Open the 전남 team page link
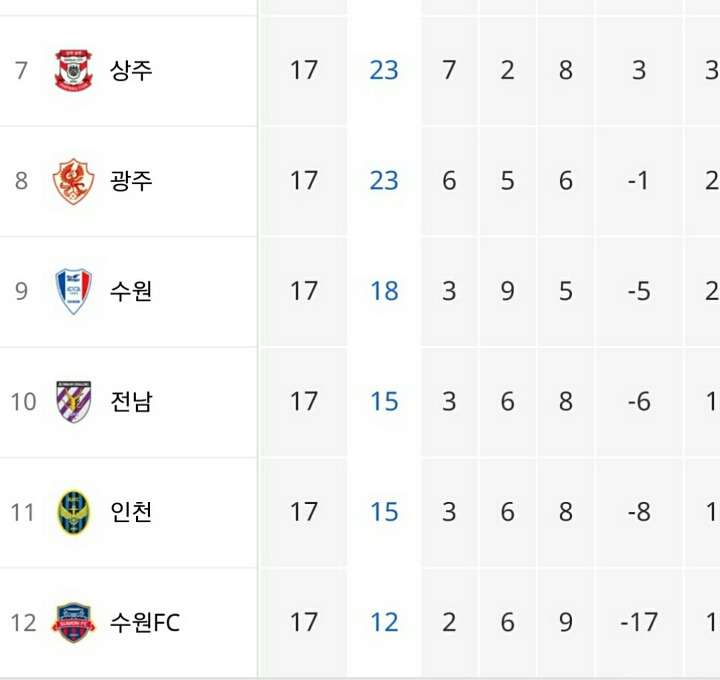 pyautogui.click(x=131, y=402)
